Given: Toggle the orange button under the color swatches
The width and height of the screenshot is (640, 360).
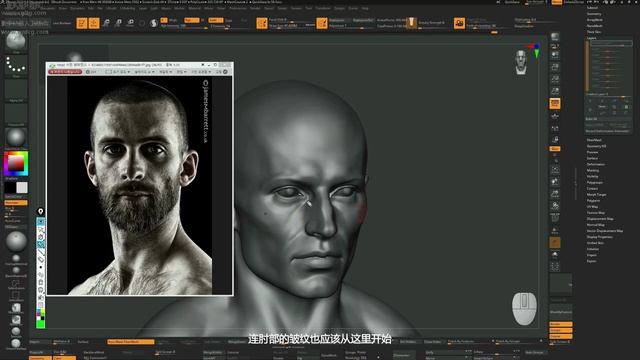Looking at the screenshot, I should click(x=16, y=203).
